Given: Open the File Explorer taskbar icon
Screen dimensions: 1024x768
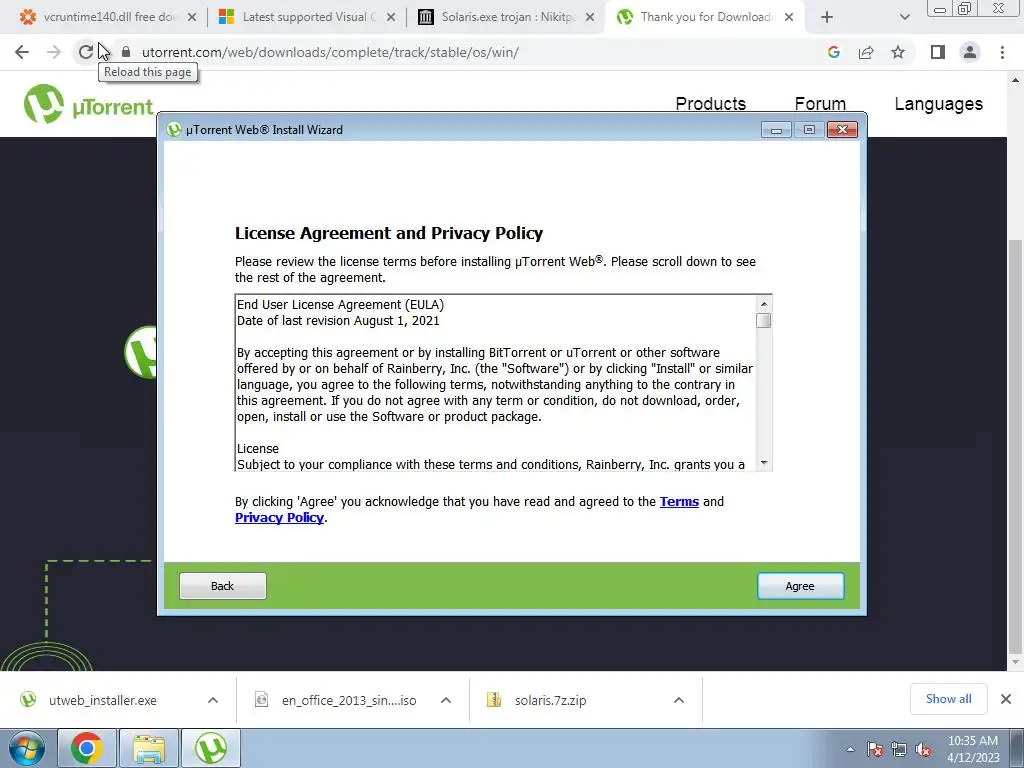Looking at the screenshot, I should point(149,748).
